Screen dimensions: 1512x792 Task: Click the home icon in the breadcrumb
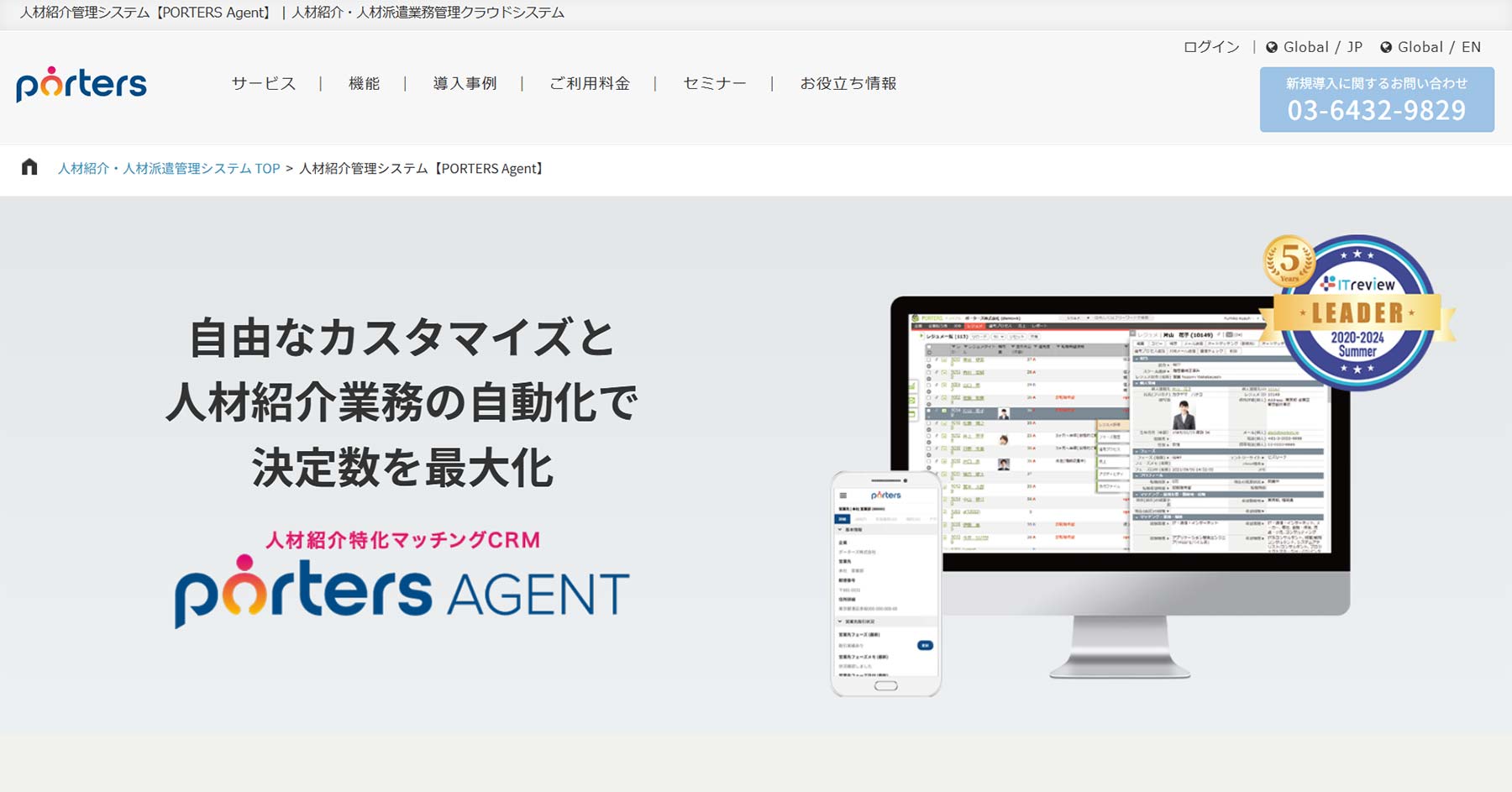pyautogui.click(x=29, y=167)
